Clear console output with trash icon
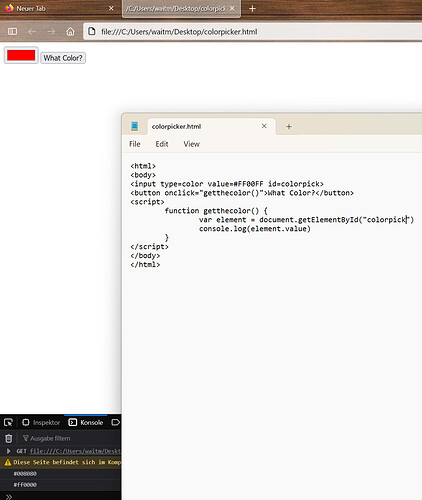 tap(9, 438)
